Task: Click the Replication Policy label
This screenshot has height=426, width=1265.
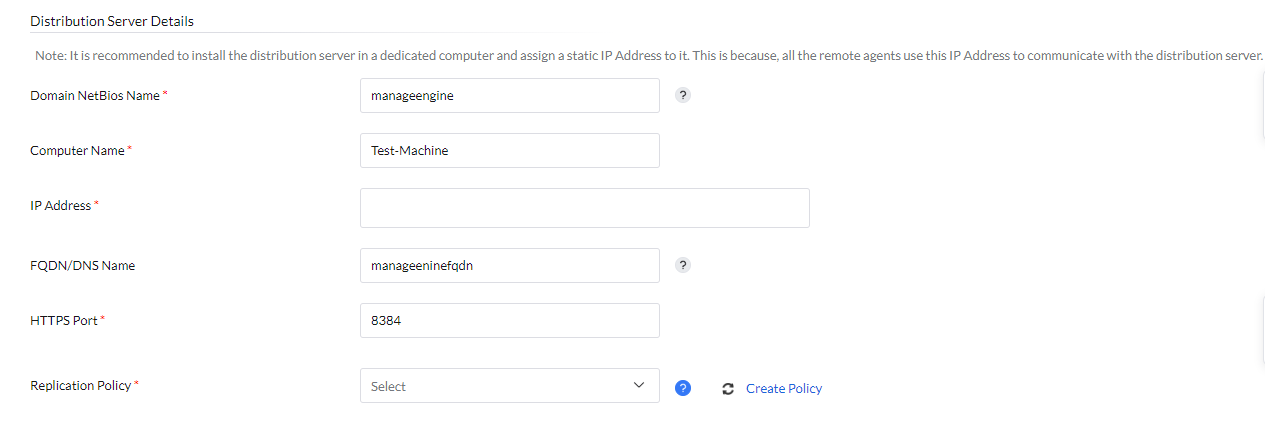Action: tap(81, 386)
